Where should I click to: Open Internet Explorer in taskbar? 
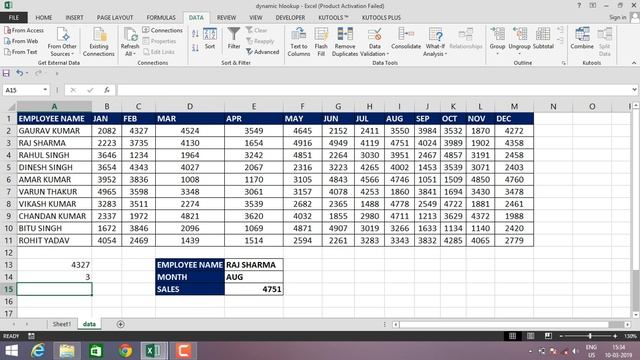click(x=38, y=351)
